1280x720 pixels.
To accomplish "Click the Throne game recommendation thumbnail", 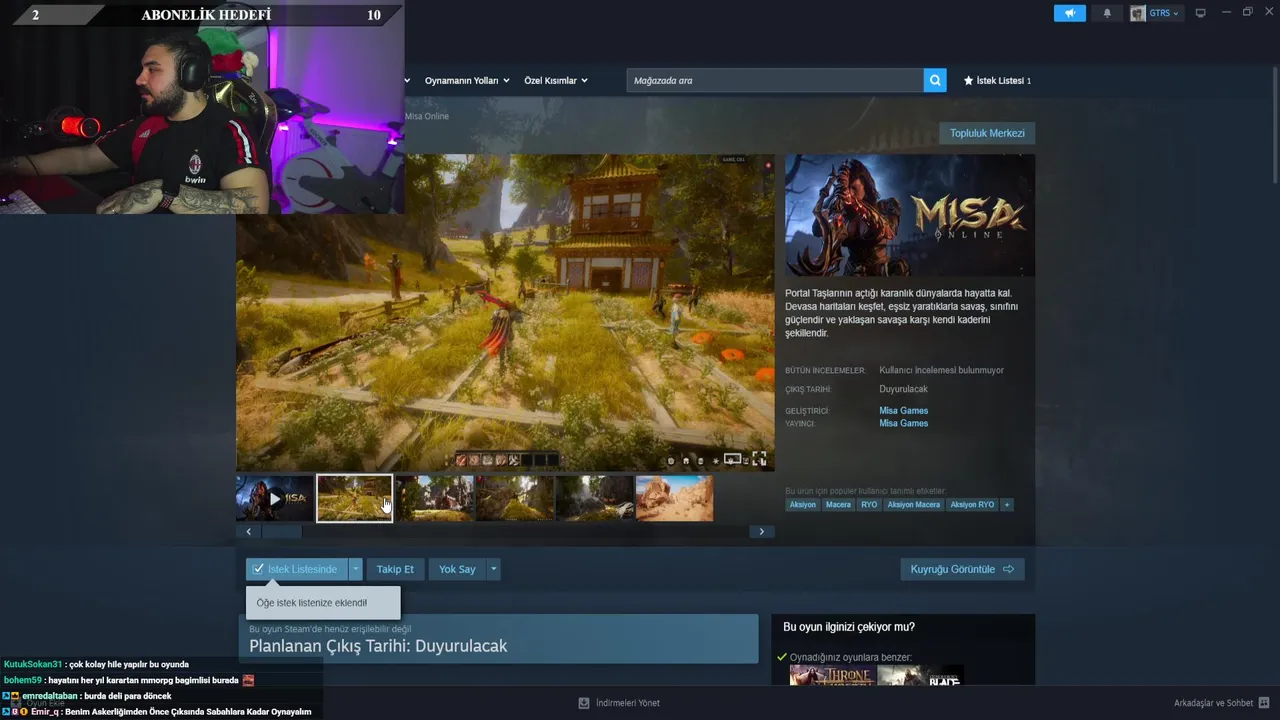I will click(832, 676).
